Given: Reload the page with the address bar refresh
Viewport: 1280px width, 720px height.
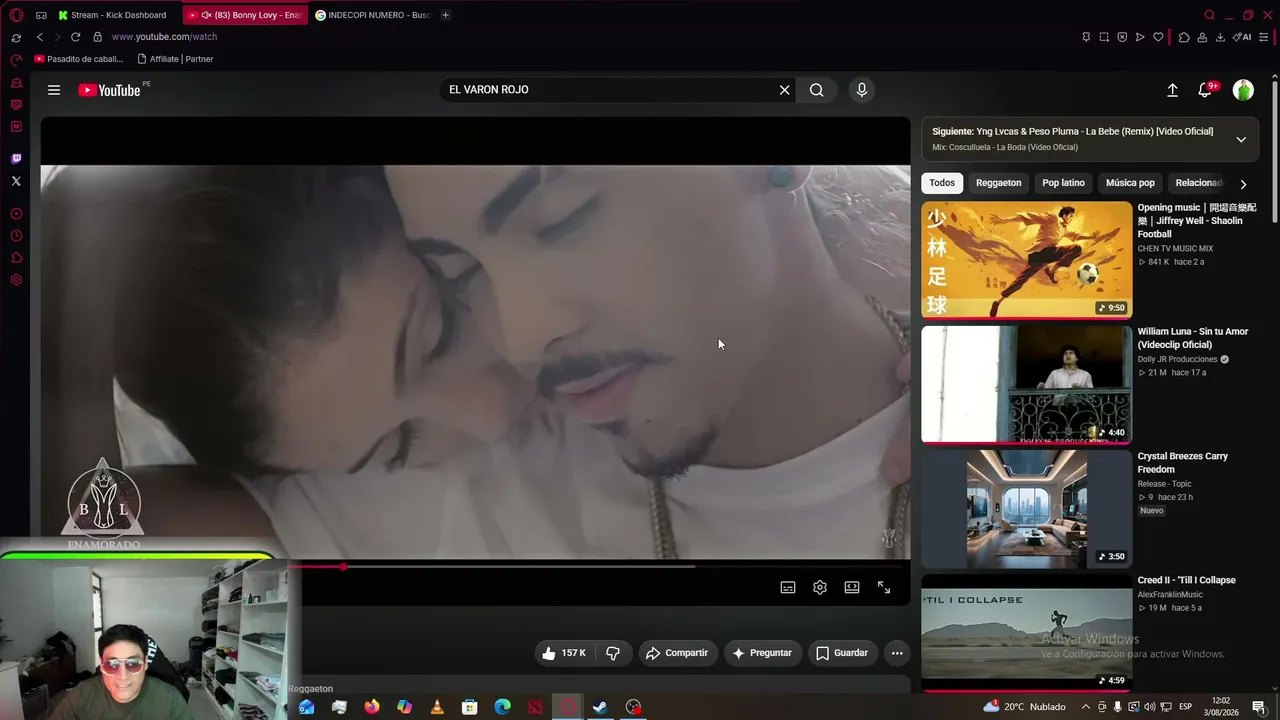Looking at the screenshot, I should coord(75,37).
